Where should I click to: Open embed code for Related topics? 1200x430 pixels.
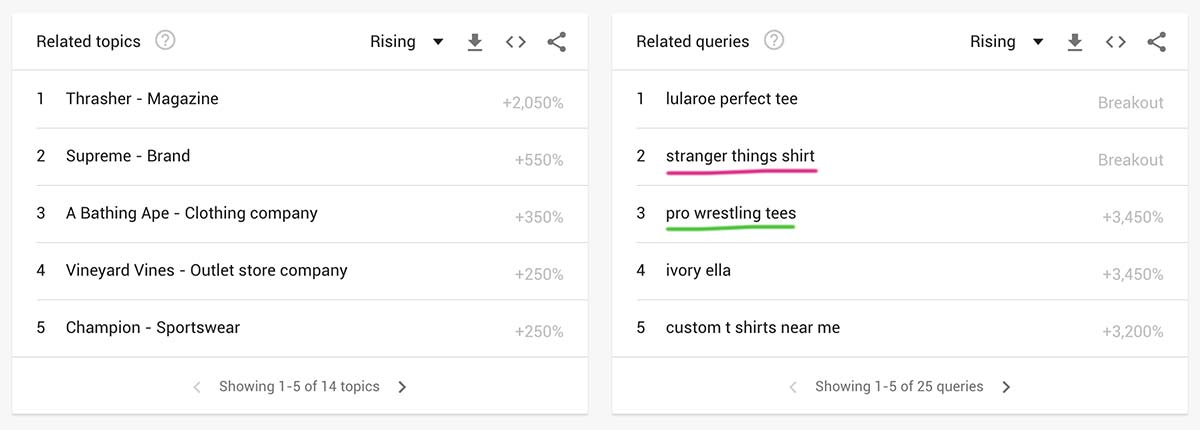pyautogui.click(x=516, y=42)
